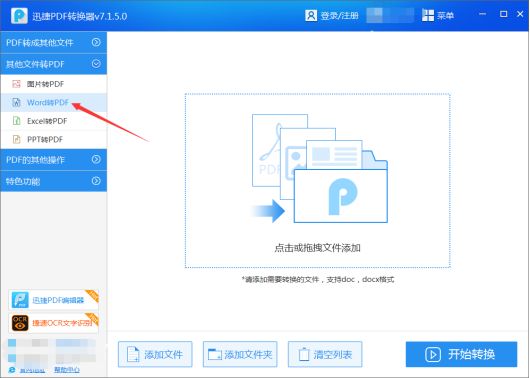Click chevron beside 特色功能
Screen dimensions: 530x378
click(x=96, y=181)
